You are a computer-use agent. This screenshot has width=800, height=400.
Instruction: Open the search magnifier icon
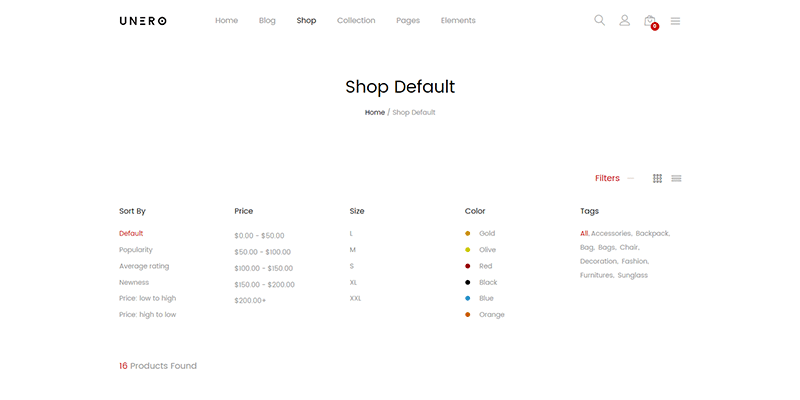point(599,20)
